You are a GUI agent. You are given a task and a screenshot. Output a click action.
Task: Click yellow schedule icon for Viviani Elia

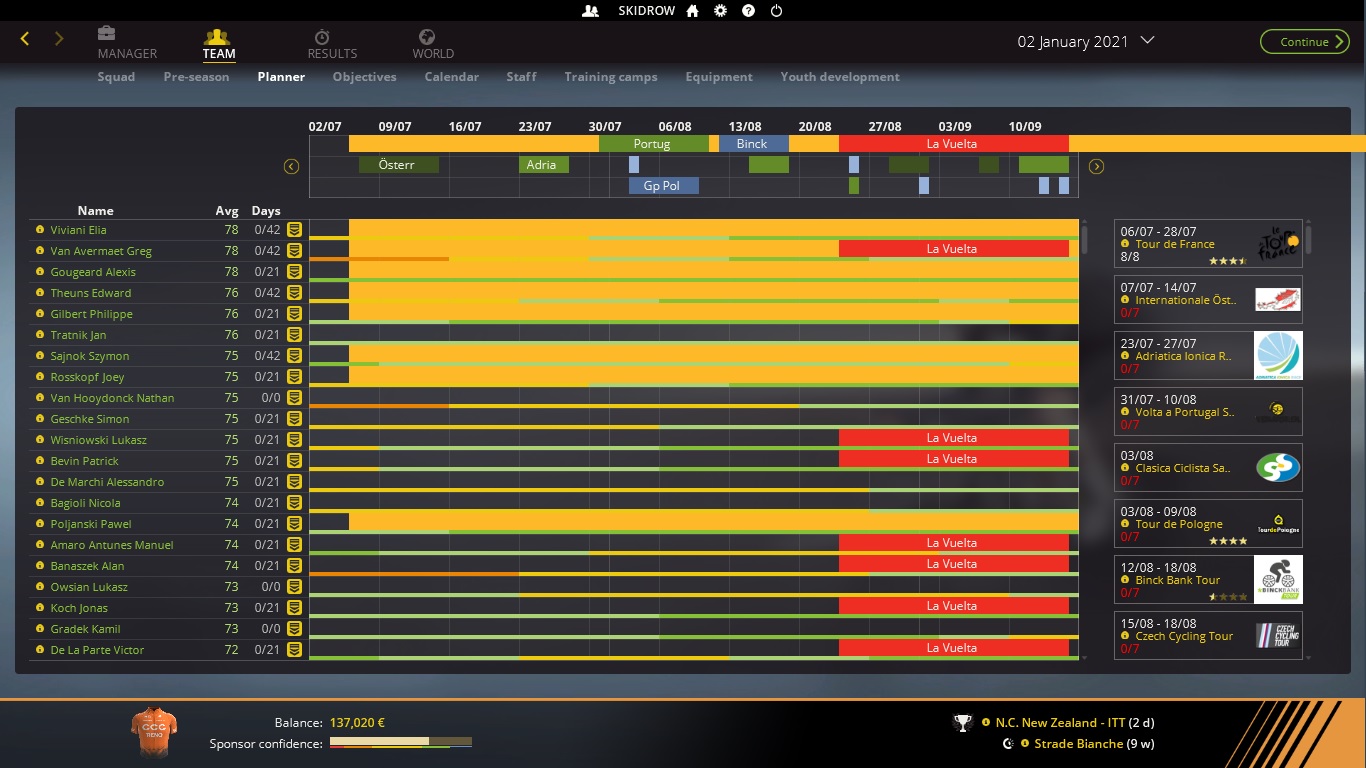click(294, 230)
